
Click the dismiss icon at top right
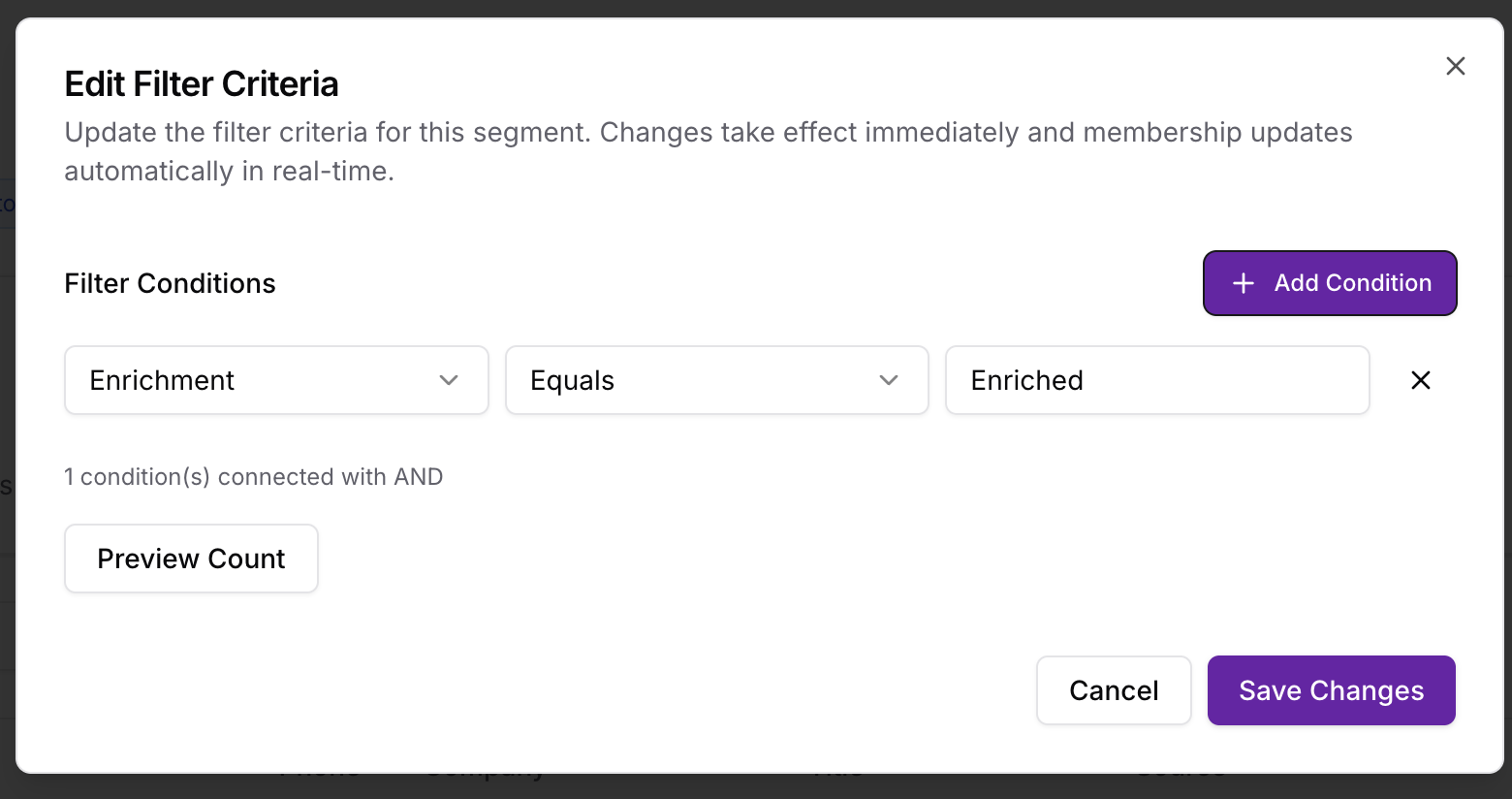(1455, 66)
